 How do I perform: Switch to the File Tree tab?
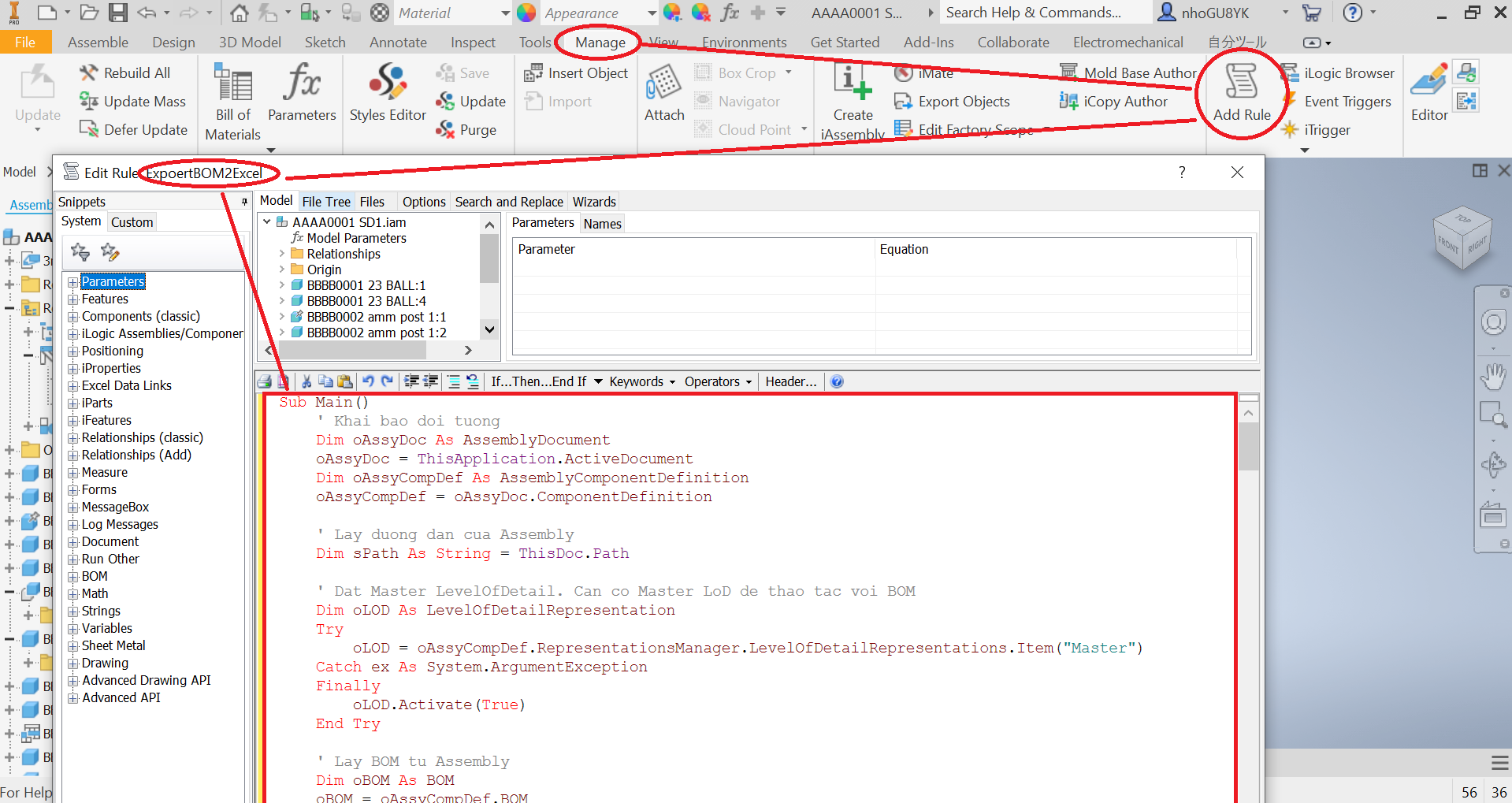tap(326, 202)
